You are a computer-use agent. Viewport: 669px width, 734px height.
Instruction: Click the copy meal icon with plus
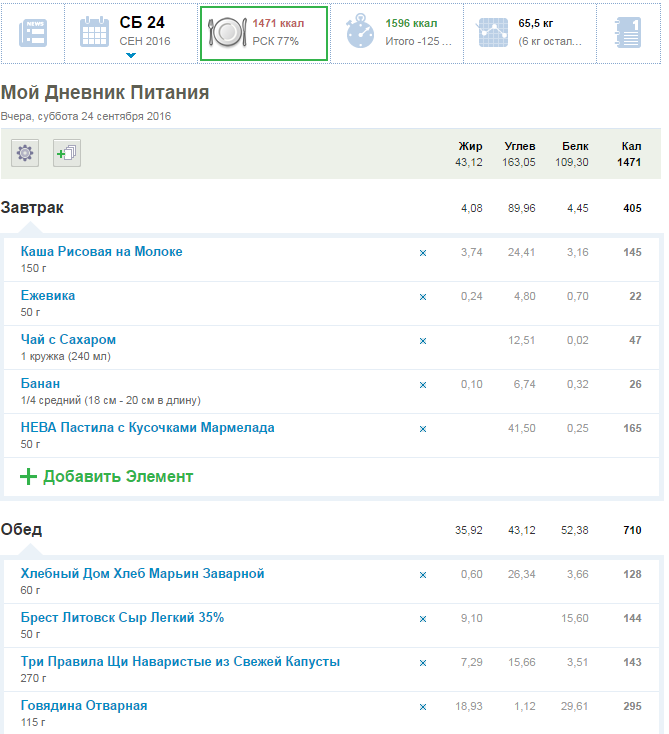pos(67,153)
